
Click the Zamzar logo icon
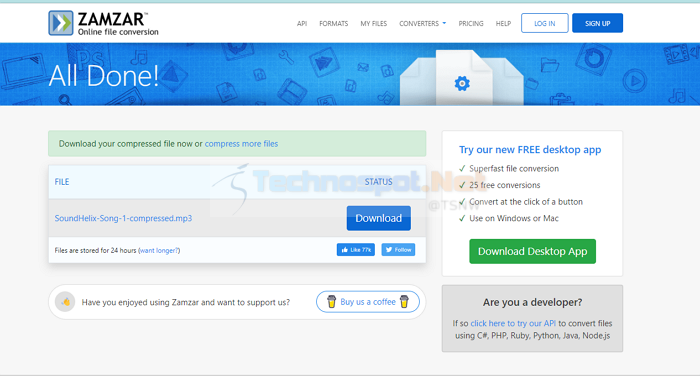61,23
